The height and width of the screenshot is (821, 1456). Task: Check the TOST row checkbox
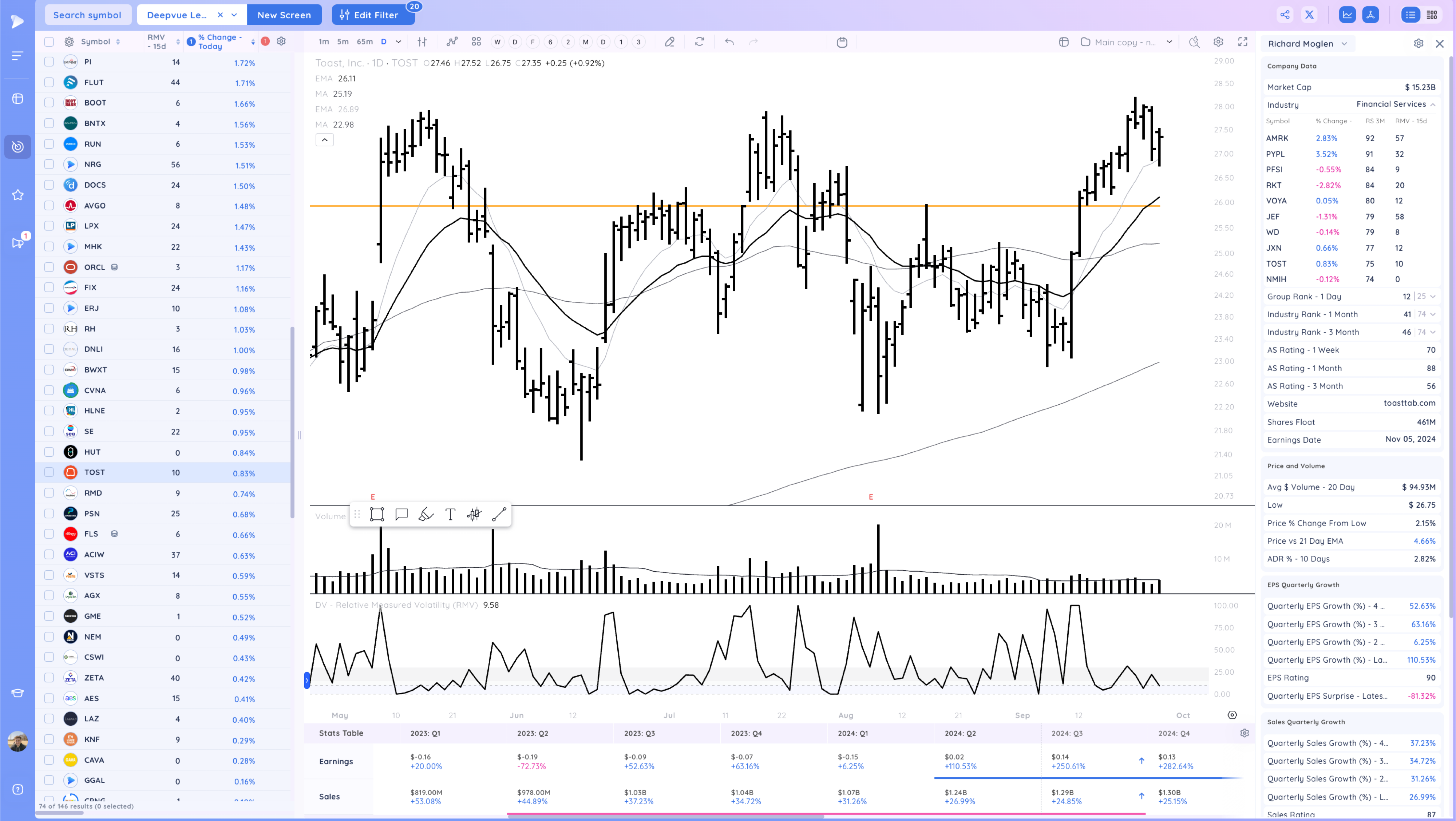point(49,472)
